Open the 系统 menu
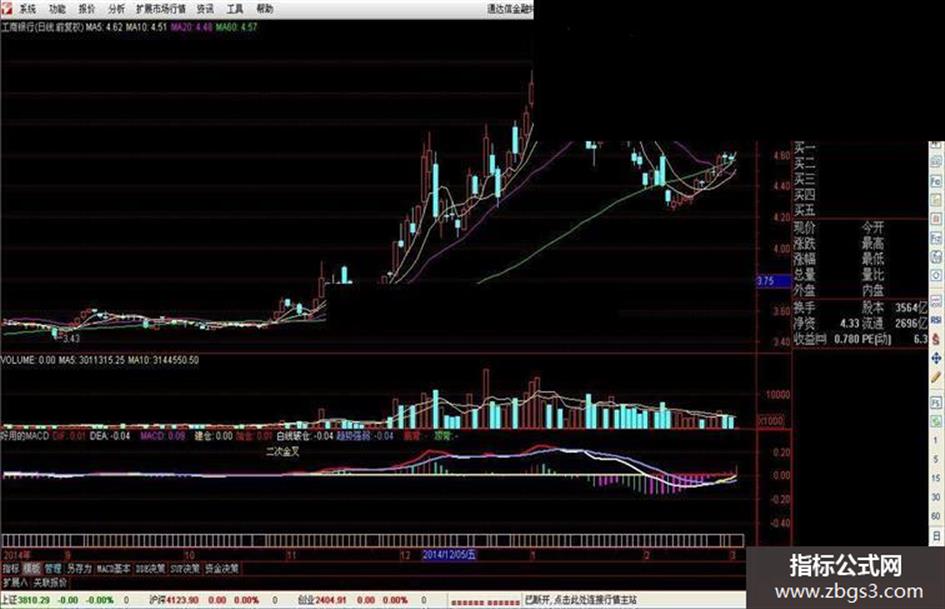945x609 pixels. 28,9
